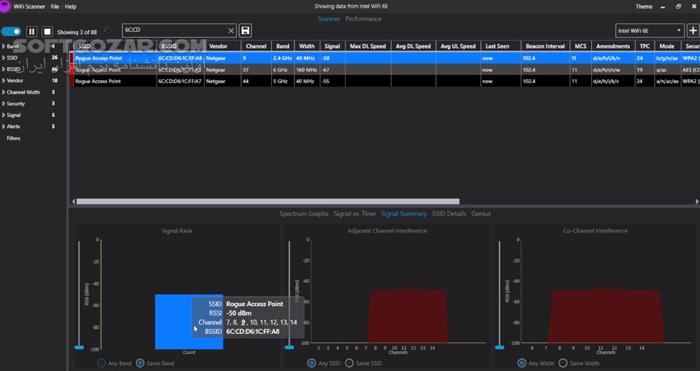Switch to the Spectrum Graphs tab

tap(304, 214)
